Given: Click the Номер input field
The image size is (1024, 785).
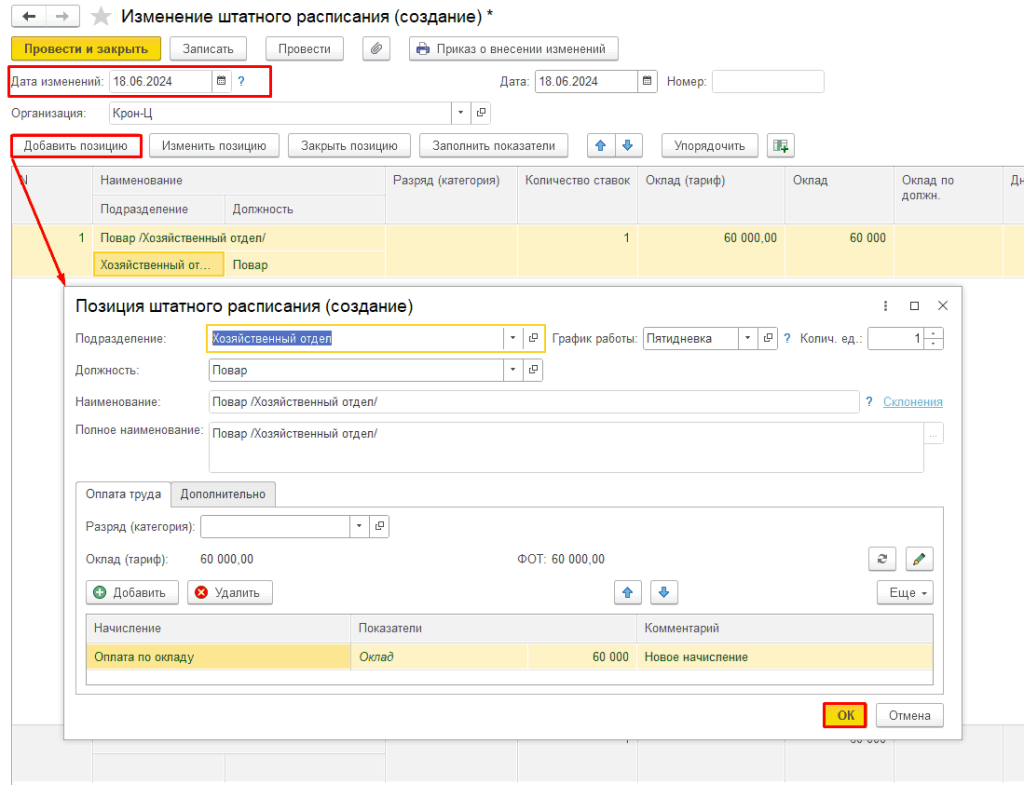Looking at the screenshot, I should coord(767,82).
